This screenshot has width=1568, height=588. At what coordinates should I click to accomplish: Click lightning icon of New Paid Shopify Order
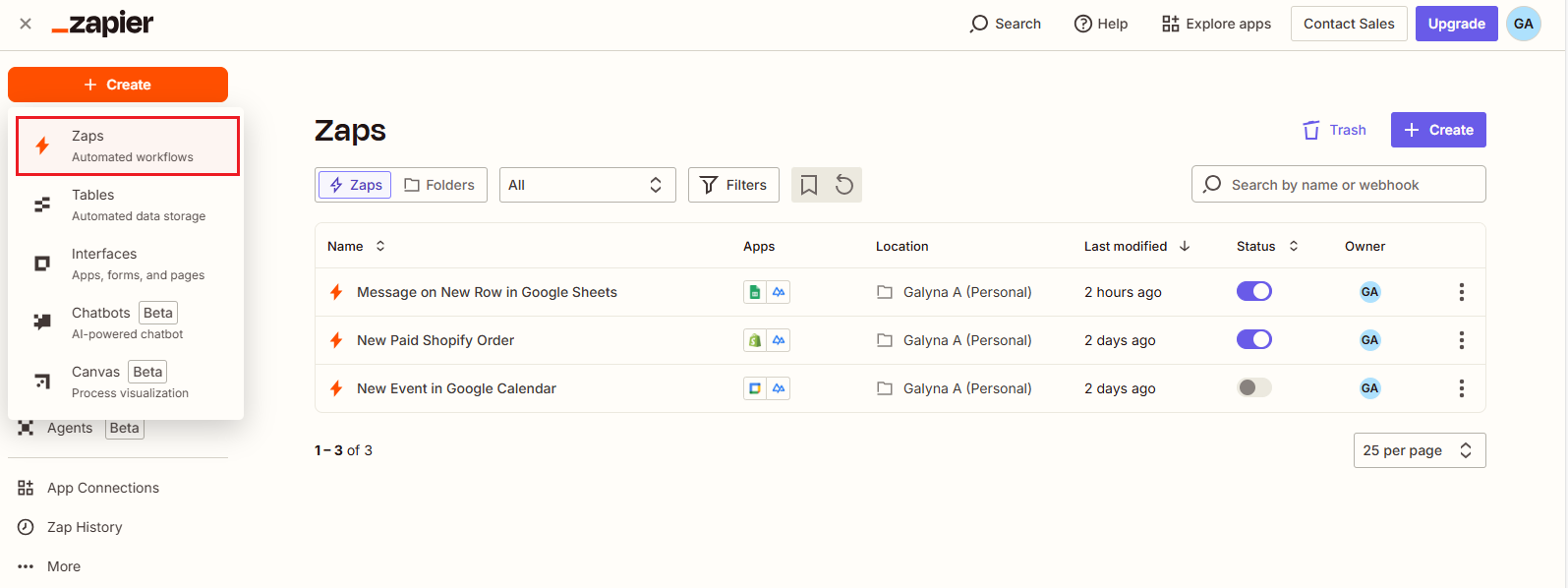pyautogui.click(x=336, y=340)
